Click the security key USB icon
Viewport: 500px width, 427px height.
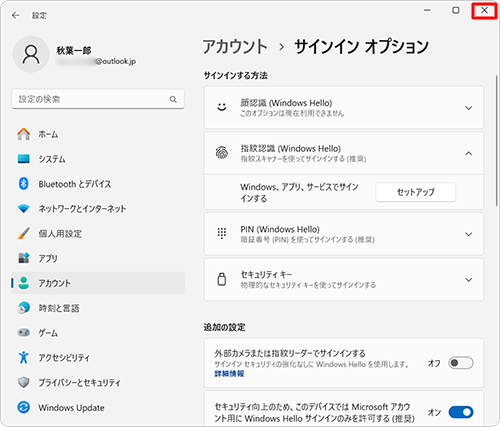[x=222, y=279]
